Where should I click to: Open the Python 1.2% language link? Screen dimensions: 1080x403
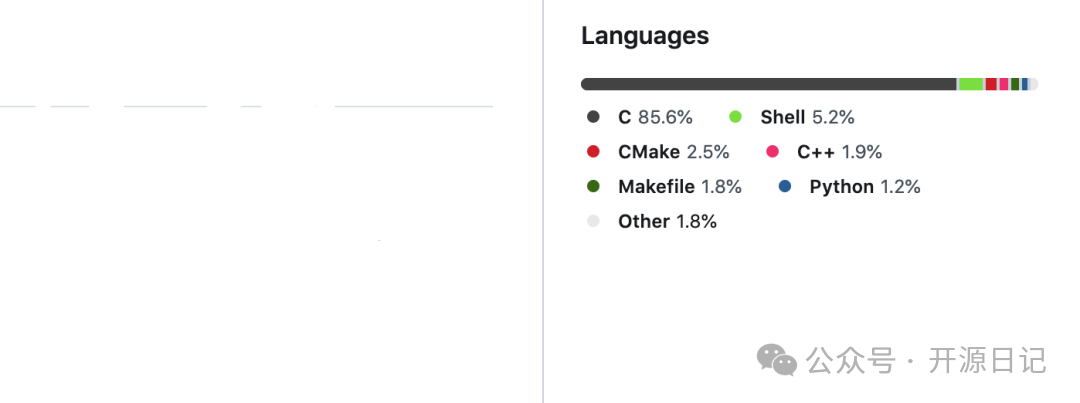(865, 186)
